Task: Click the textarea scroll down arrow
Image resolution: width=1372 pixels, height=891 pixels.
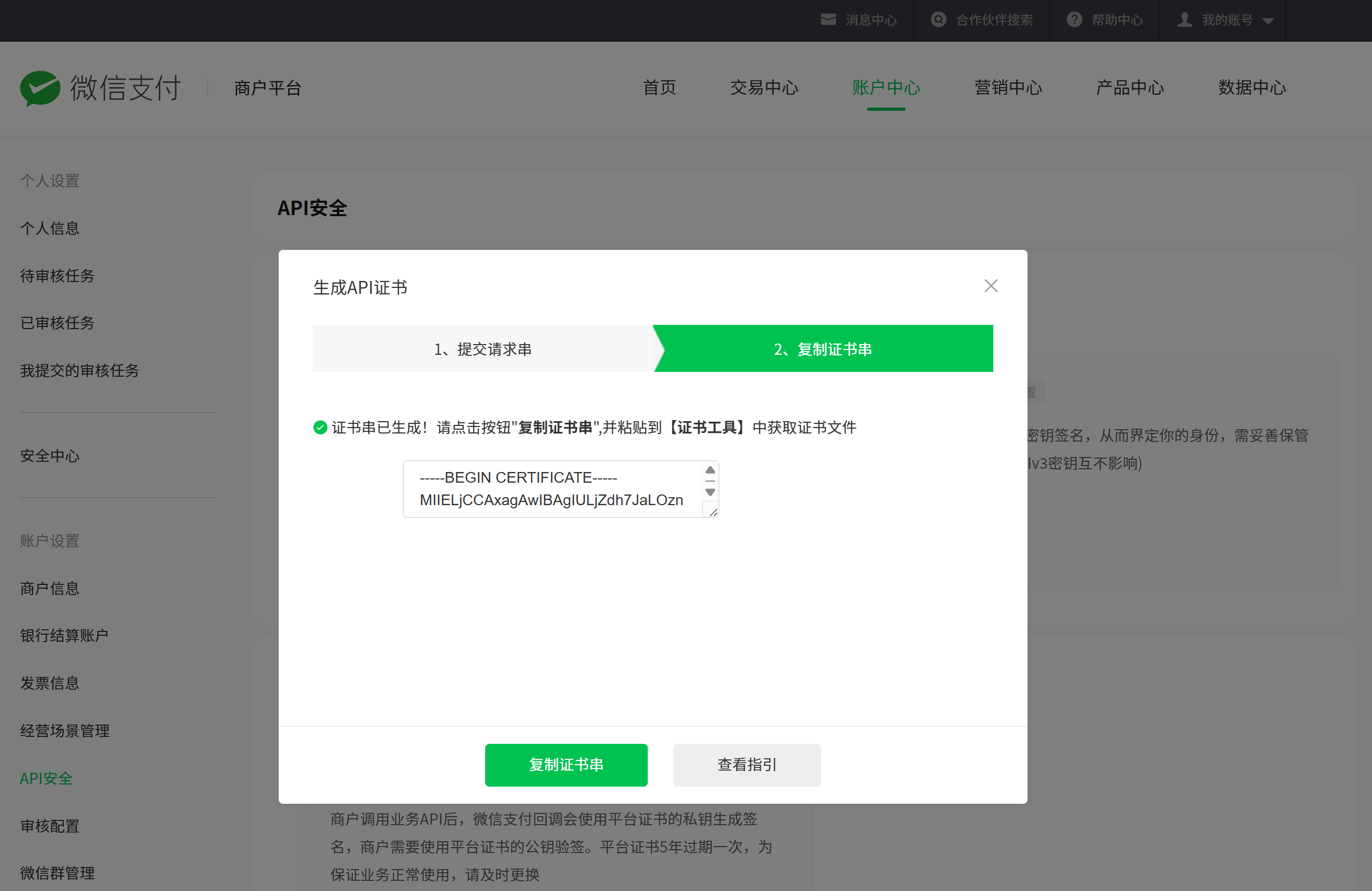Action: coord(710,492)
